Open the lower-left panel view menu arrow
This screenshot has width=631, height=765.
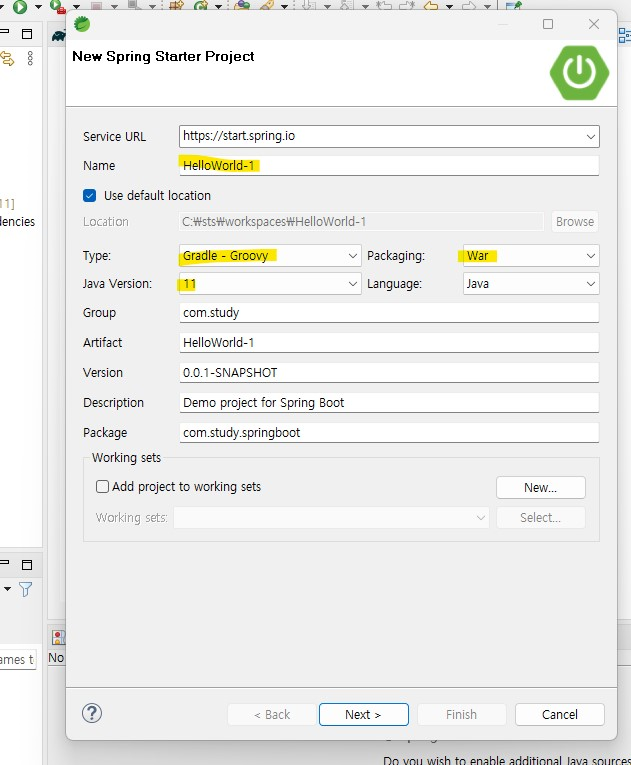tap(7, 589)
